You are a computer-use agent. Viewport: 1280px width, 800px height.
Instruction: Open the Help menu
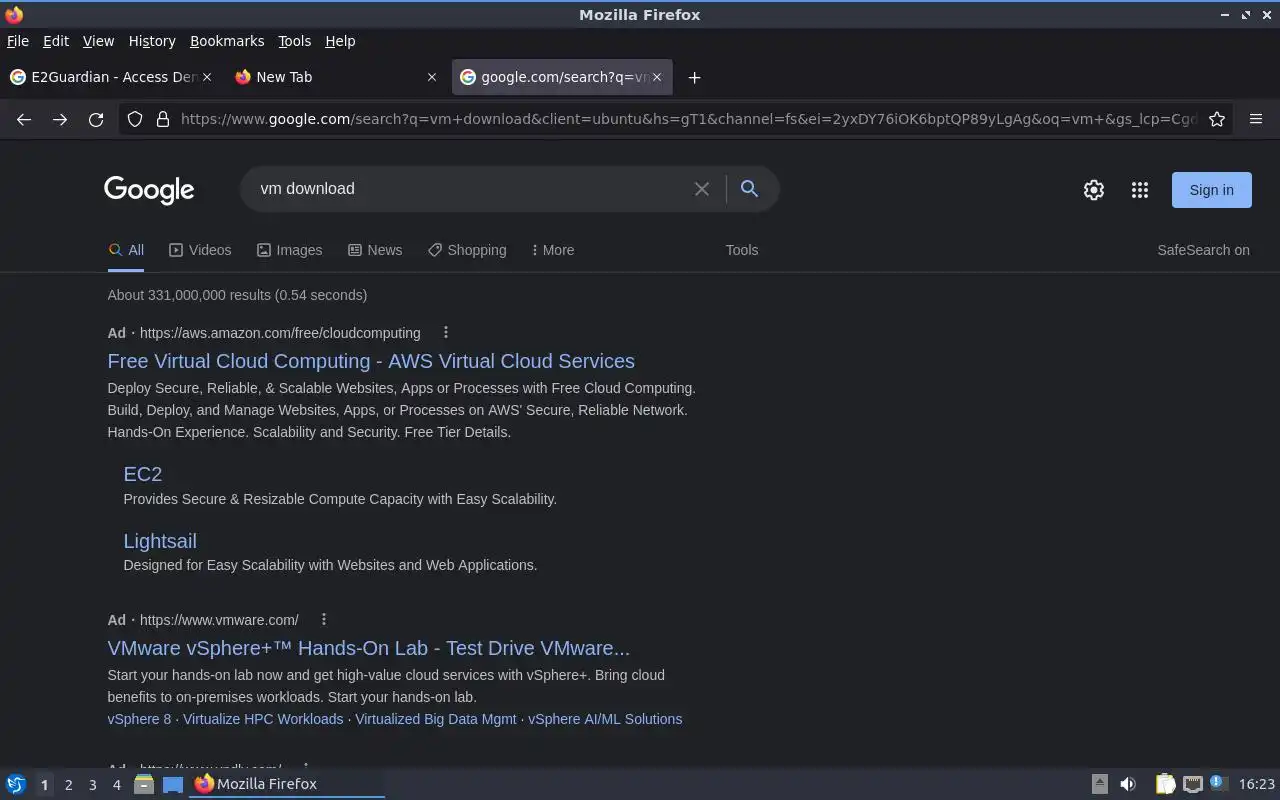(340, 41)
